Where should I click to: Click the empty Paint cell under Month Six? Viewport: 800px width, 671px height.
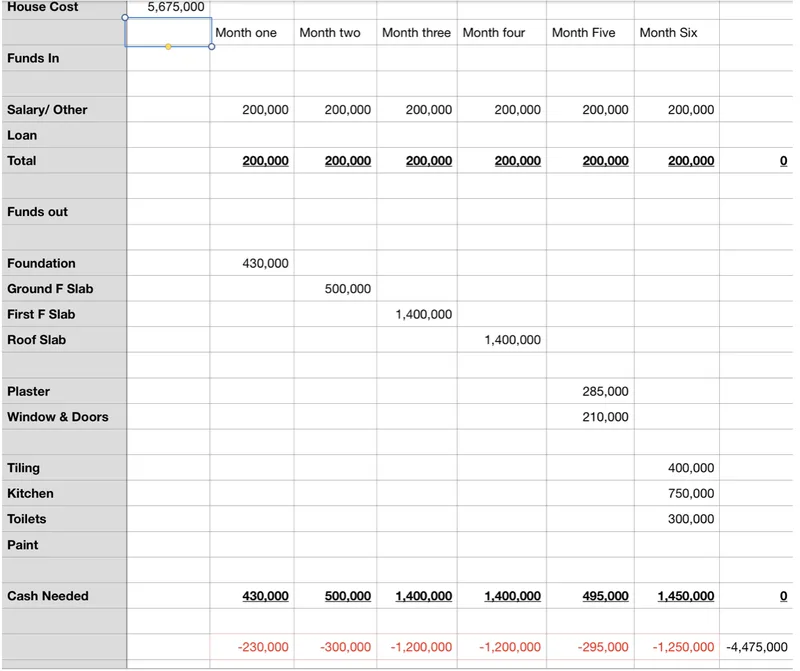(677, 545)
